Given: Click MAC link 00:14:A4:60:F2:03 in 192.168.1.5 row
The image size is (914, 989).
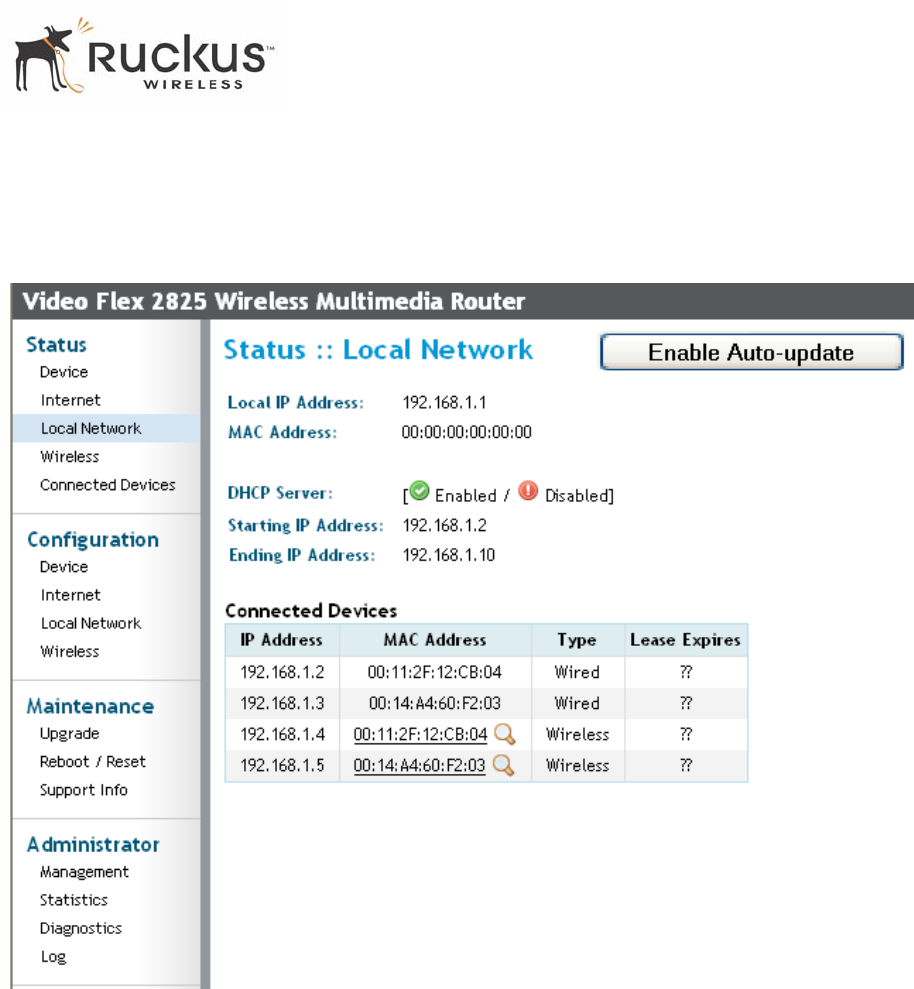Looking at the screenshot, I should click(x=419, y=765).
